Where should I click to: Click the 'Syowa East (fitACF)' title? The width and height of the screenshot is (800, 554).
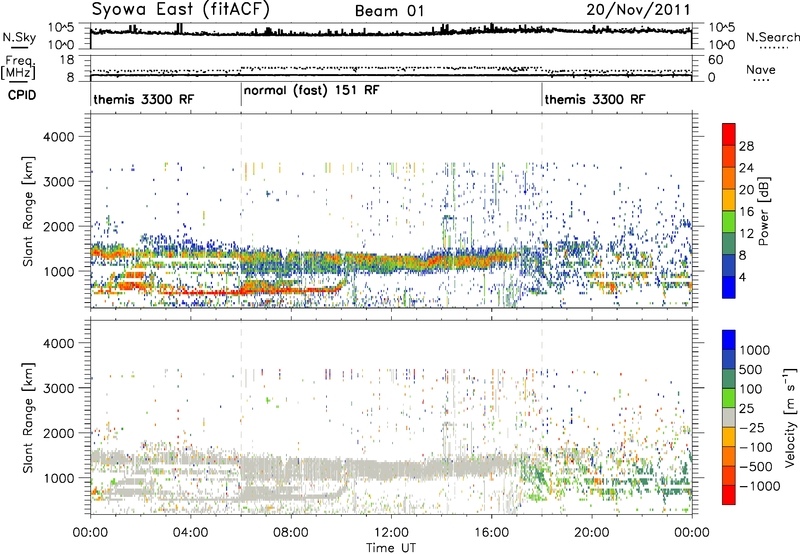click(180, 10)
